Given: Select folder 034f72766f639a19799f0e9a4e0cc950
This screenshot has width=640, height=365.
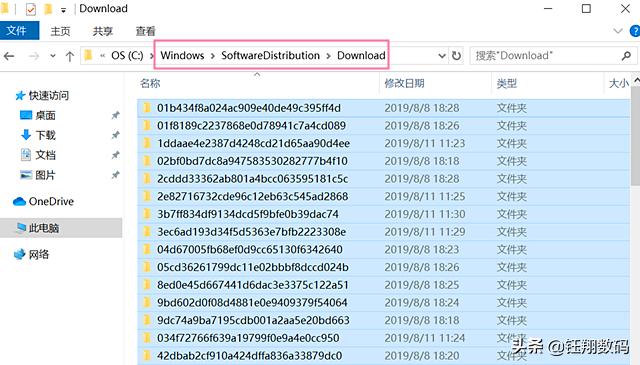Looking at the screenshot, I should pos(384,338).
